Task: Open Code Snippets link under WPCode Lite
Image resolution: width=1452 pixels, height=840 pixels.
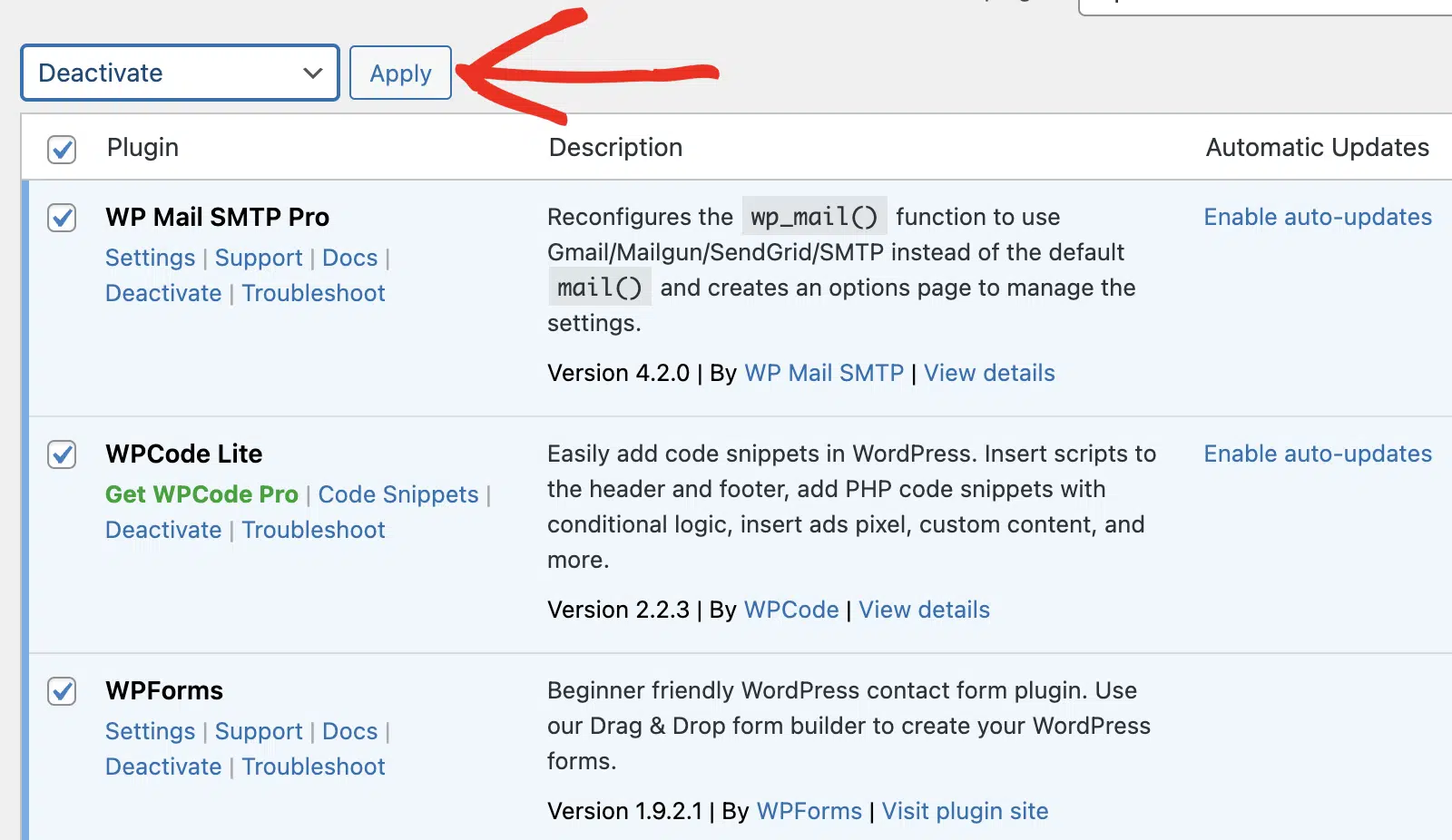Action: (397, 494)
